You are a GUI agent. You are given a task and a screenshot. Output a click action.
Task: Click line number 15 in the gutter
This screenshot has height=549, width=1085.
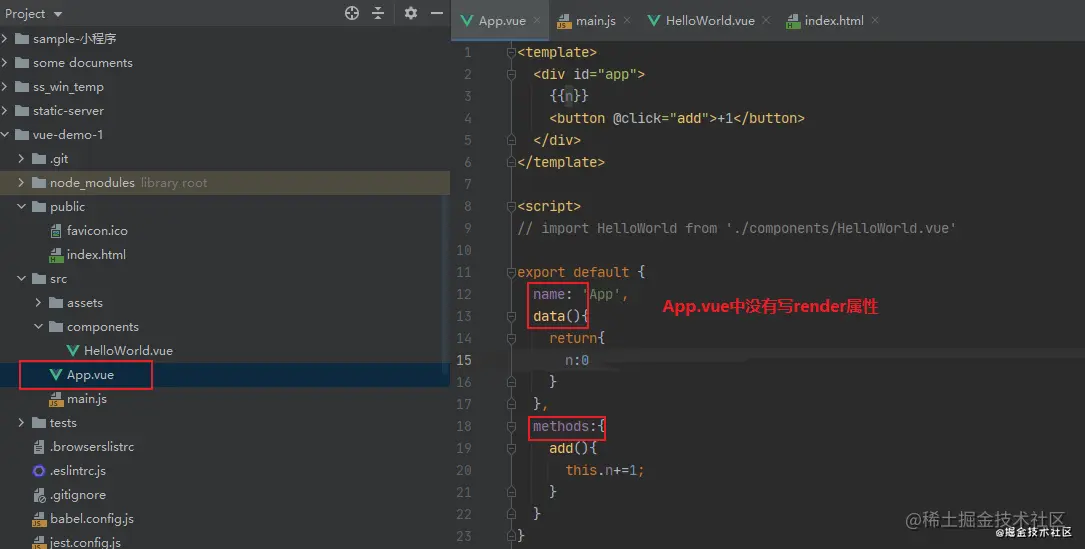464,360
